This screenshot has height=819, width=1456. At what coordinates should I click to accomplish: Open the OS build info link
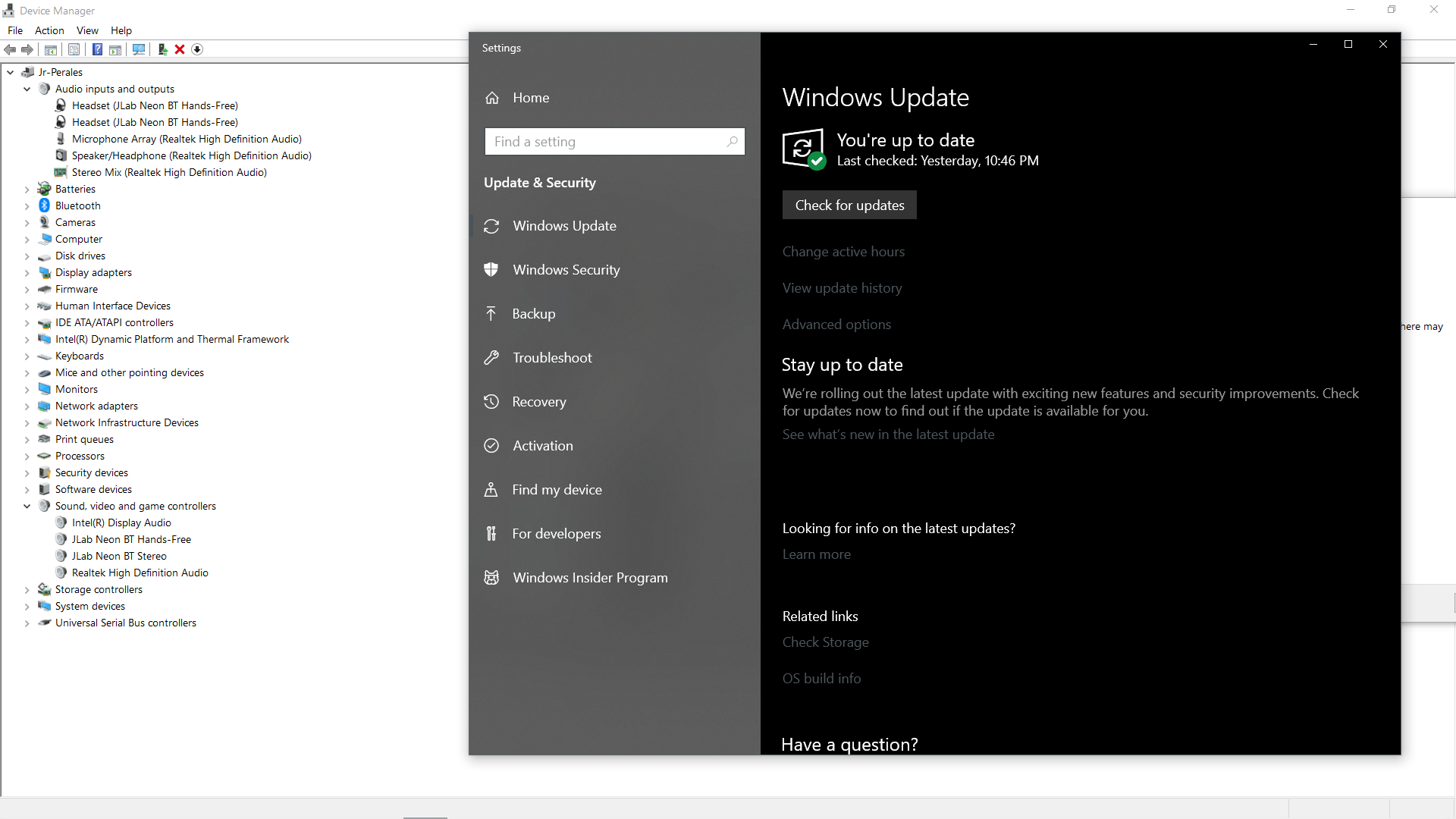pos(821,679)
